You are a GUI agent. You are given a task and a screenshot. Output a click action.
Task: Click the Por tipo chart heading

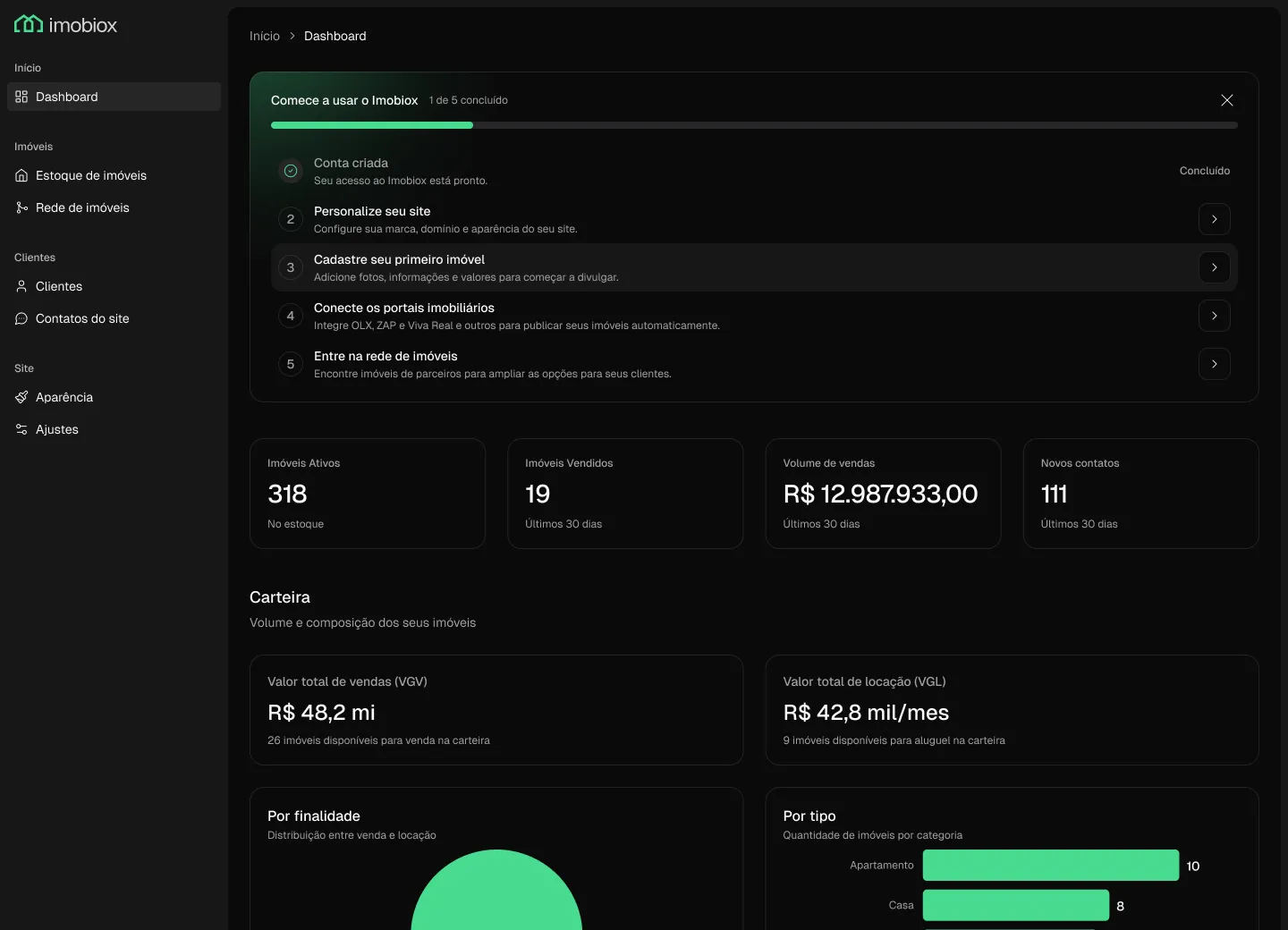[809, 816]
